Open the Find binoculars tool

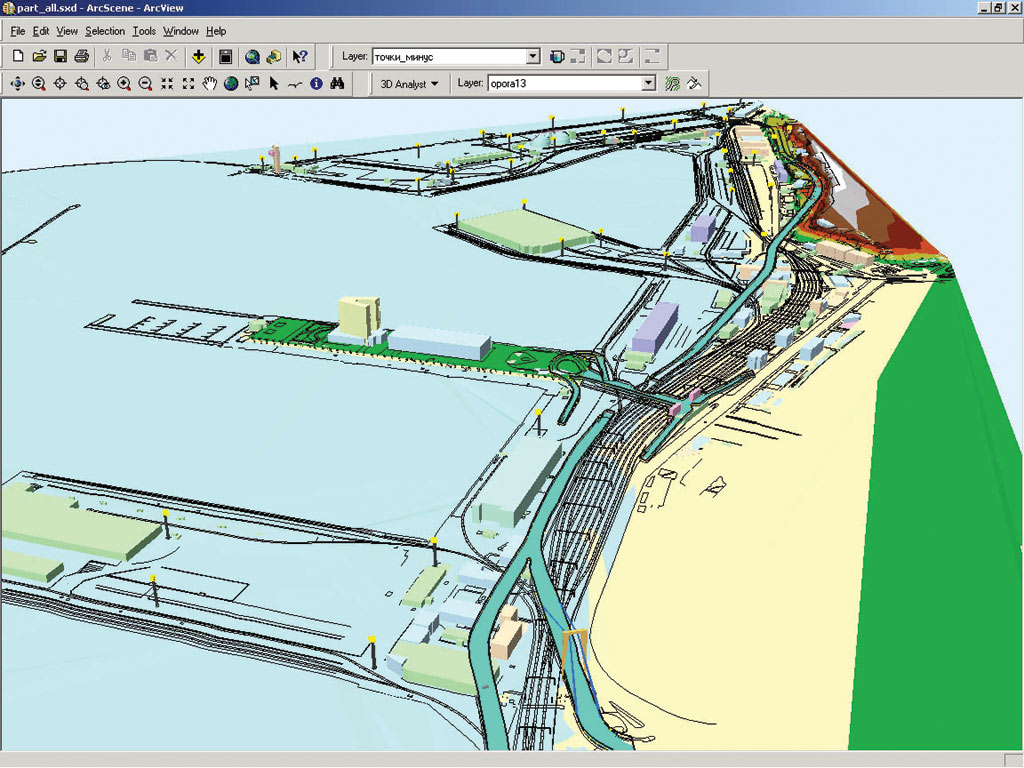coord(337,84)
